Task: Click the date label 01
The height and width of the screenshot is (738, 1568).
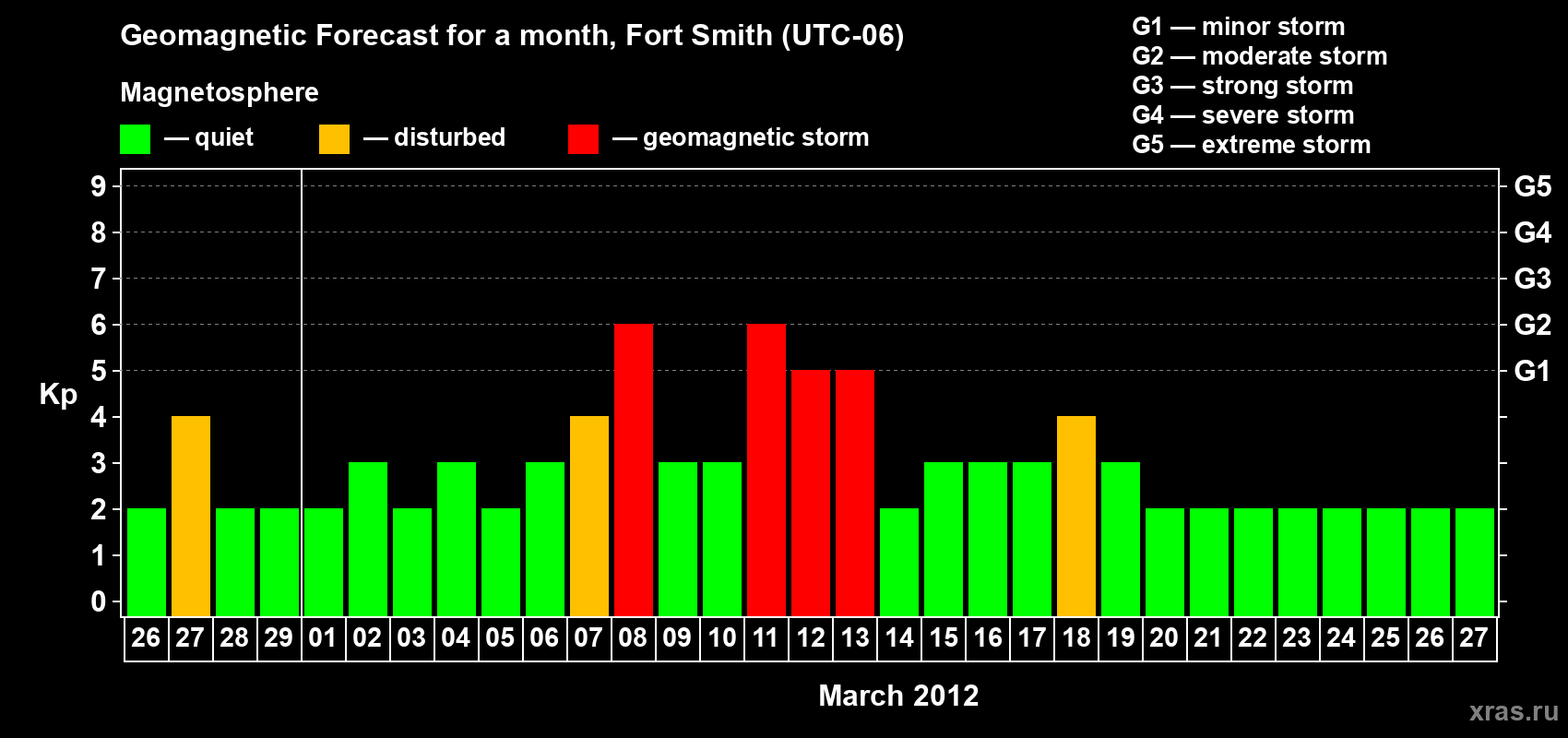Action: (x=323, y=638)
